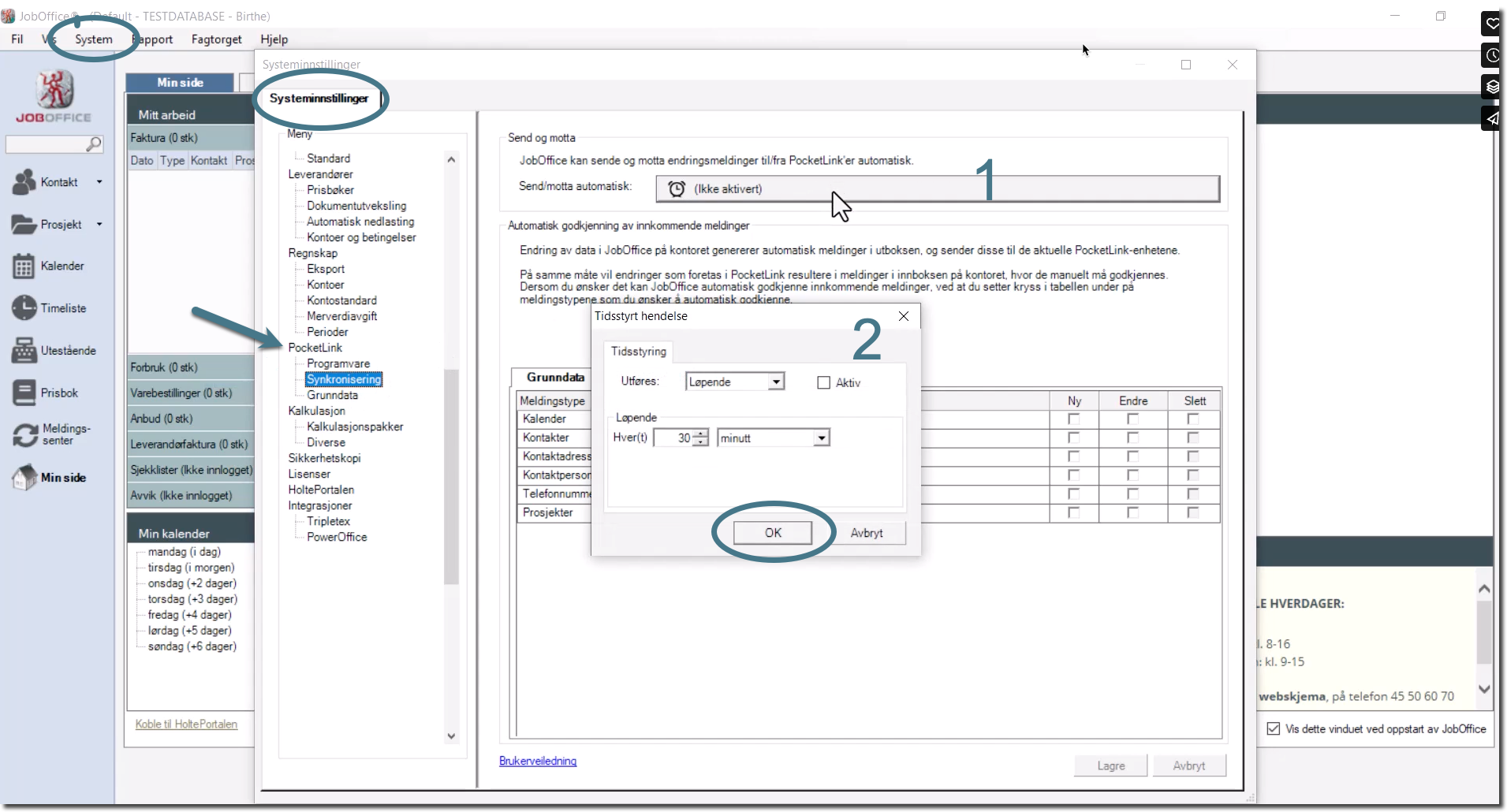Viewport: 1507px width, 812px height.
Task: Click the Send/motta automatisk (Ikke aktivert) button
Action: [938, 189]
